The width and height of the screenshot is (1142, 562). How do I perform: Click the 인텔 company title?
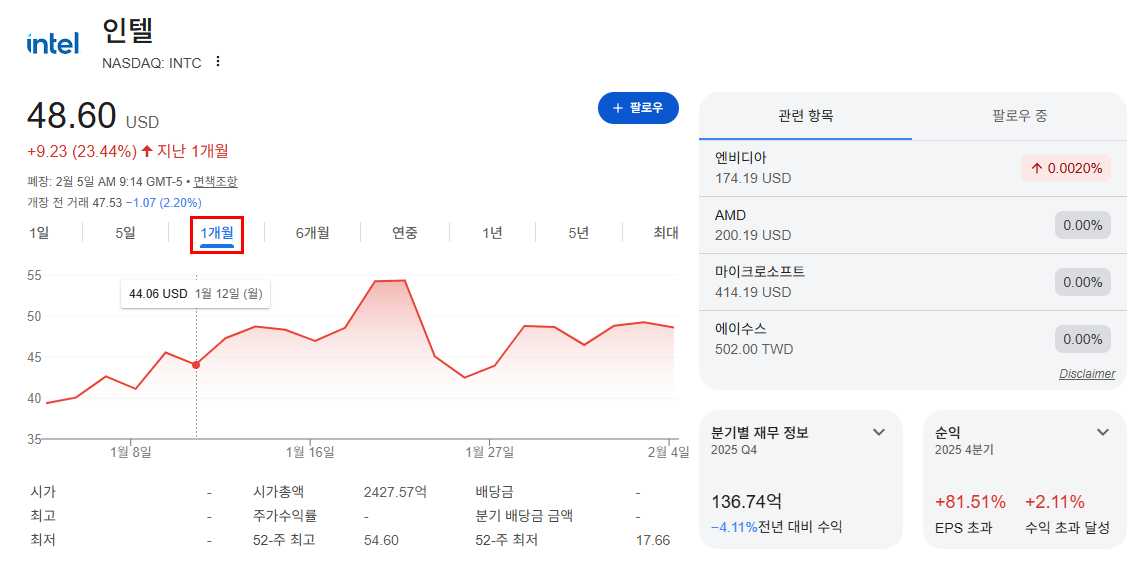(x=130, y=31)
